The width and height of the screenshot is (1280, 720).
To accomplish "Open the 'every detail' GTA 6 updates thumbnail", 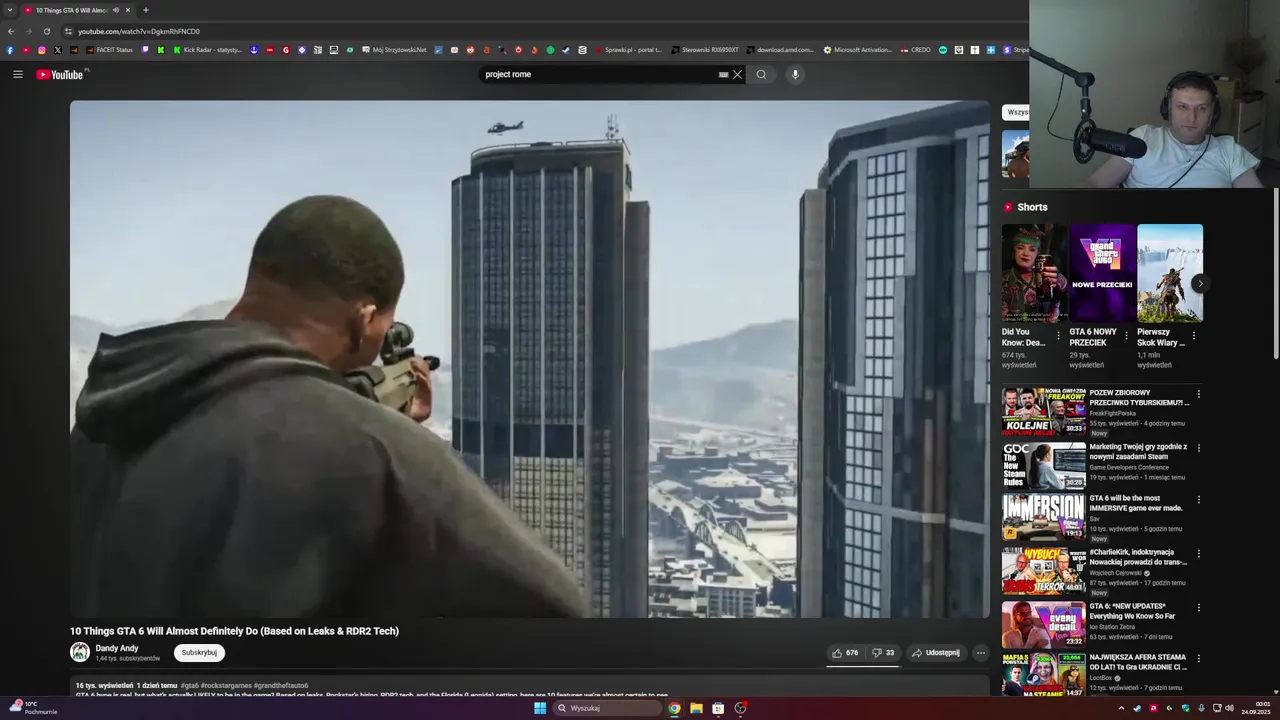I will click(1044, 624).
